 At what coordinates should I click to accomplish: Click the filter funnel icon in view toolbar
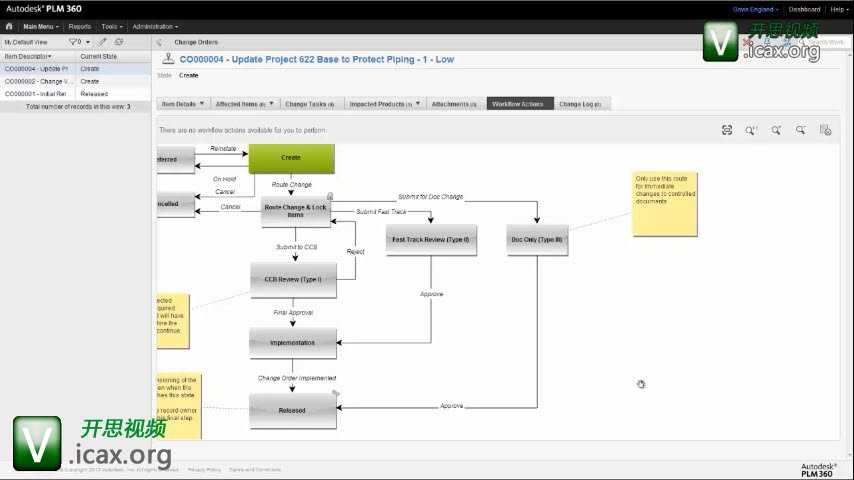[73, 42]
